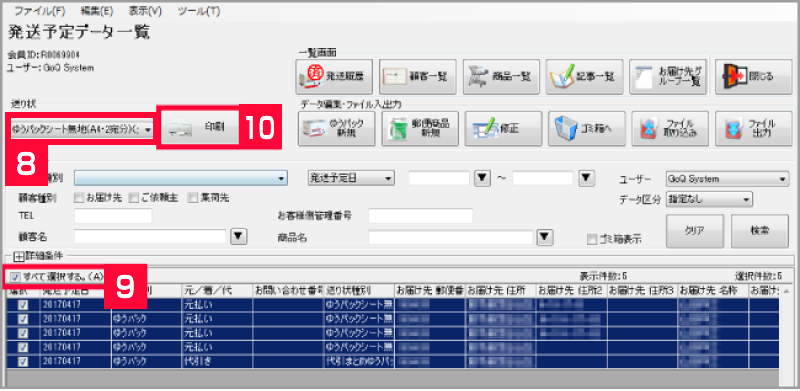800x391 pixels.
Task: Open the end date picker arrow
Action: 587,179
